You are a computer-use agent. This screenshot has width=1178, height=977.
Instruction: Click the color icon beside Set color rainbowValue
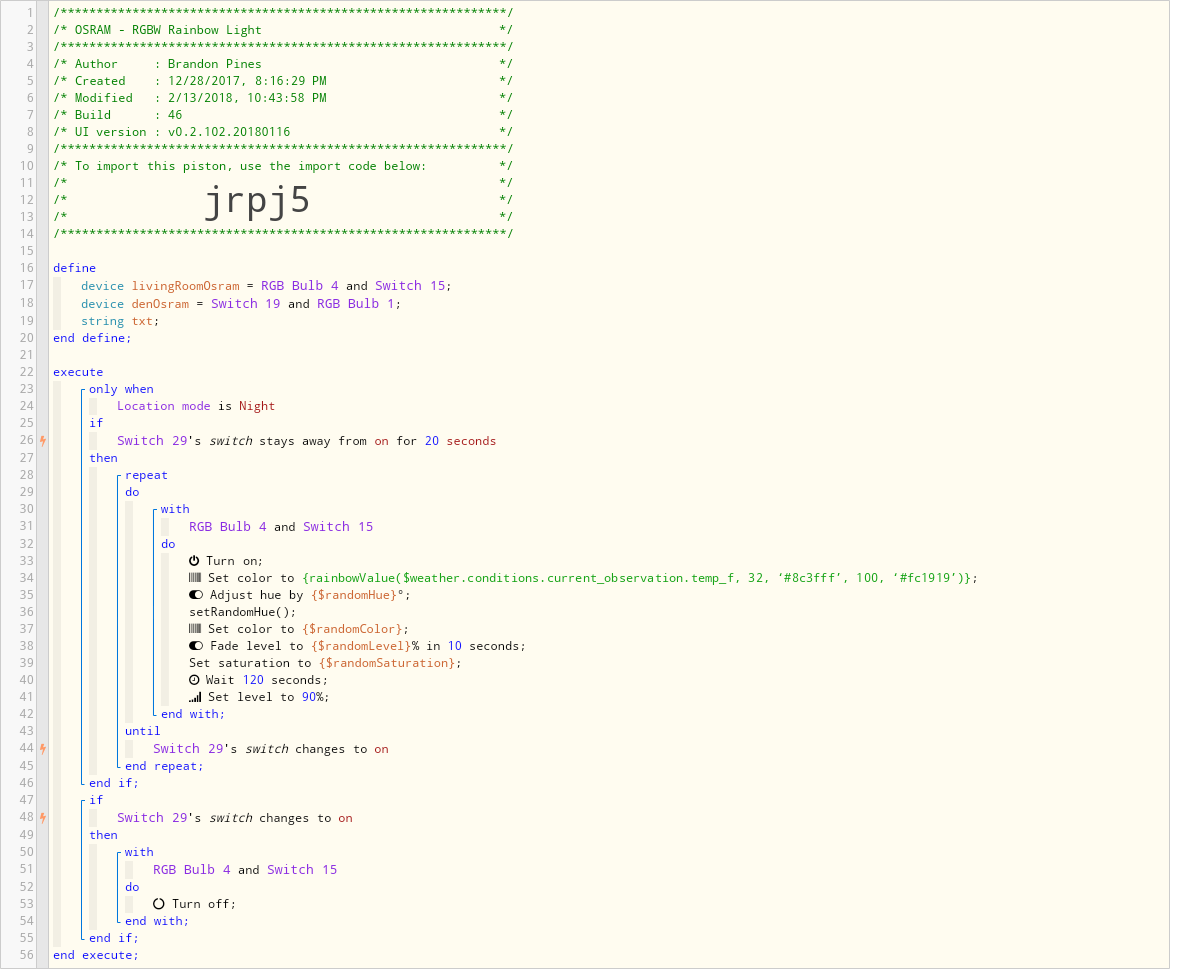point(195,579)
